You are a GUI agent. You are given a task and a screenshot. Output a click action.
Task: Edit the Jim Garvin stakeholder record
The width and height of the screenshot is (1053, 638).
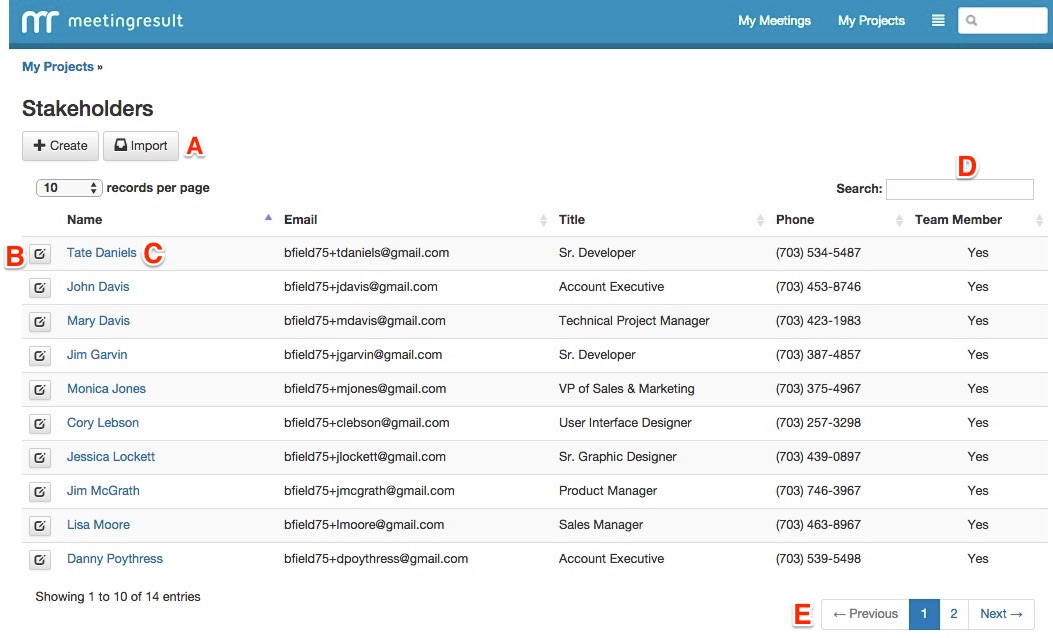pos(39,356)
